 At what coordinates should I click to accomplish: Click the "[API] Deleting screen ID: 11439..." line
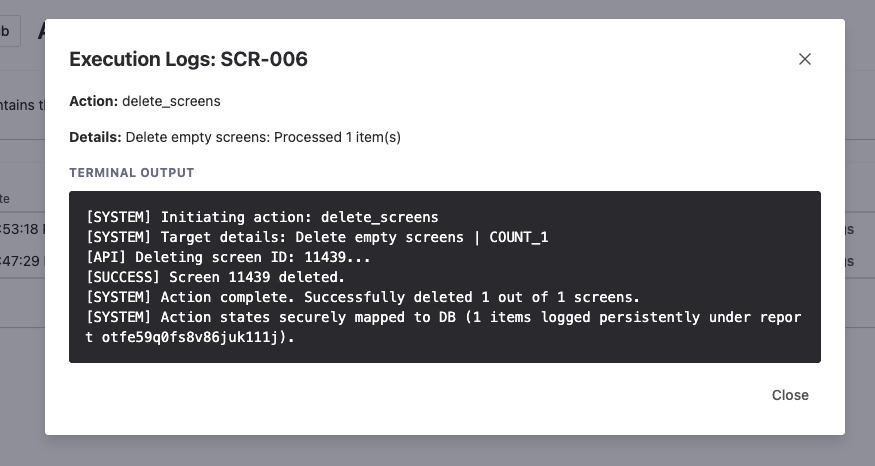tap(229, 257)
